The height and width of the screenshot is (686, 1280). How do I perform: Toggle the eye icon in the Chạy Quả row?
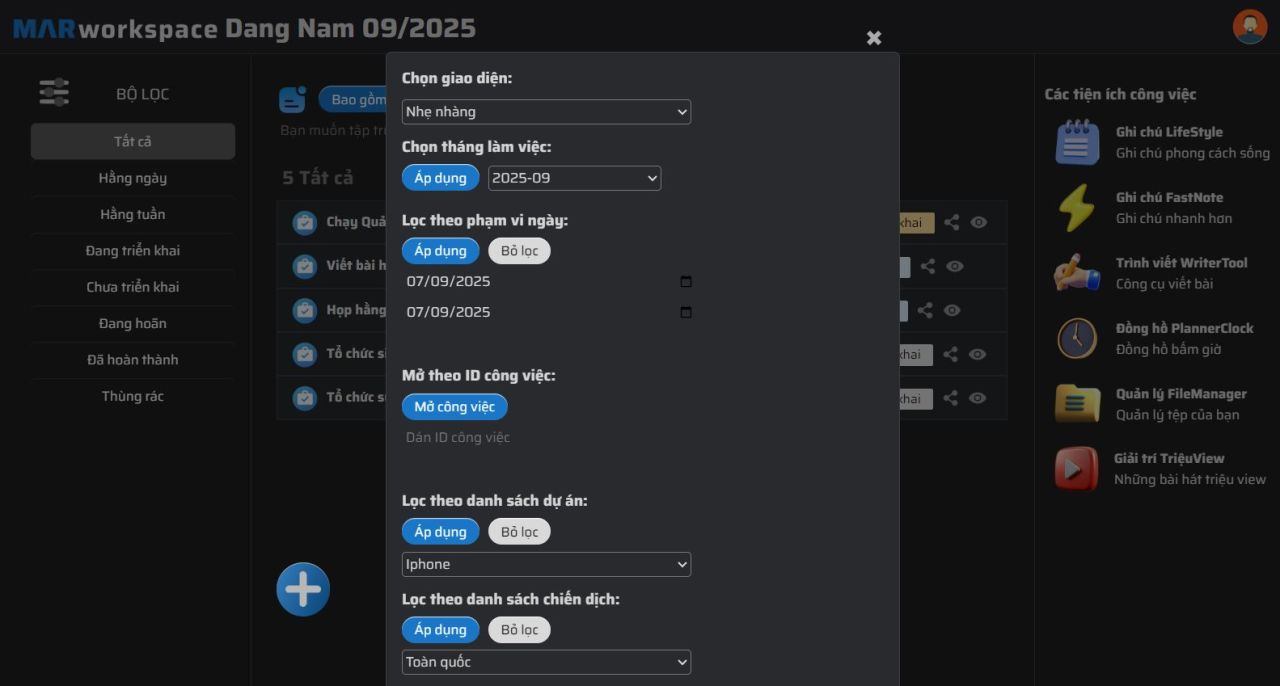tap(979, 222)
